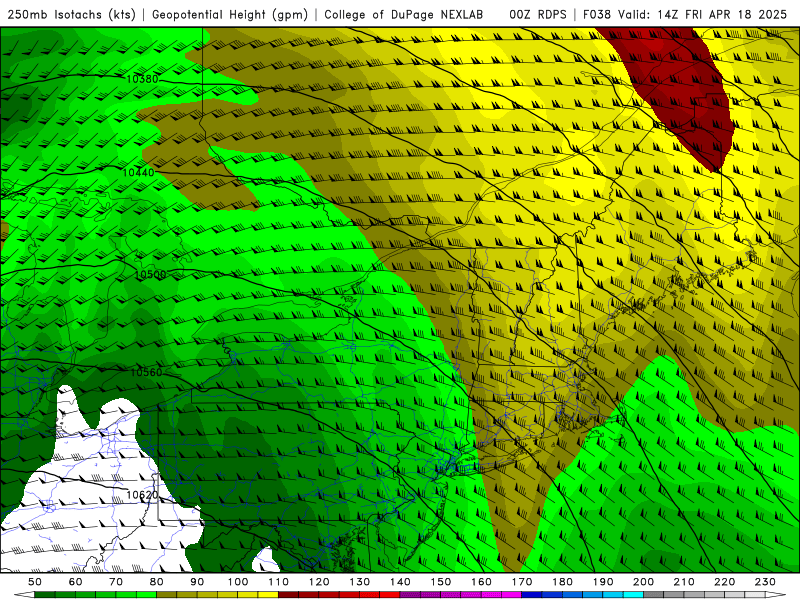Click the '250mb Isotachs (kts)' title text
Image resolution: width=800 pixels, height=600 pixels.
(71, 15)
